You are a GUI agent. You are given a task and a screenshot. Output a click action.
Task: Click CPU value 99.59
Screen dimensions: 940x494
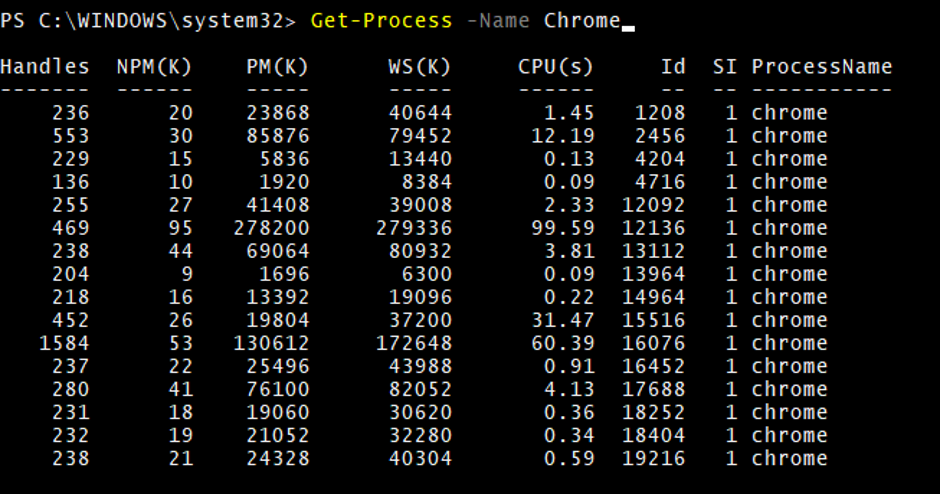pos(562,228)
